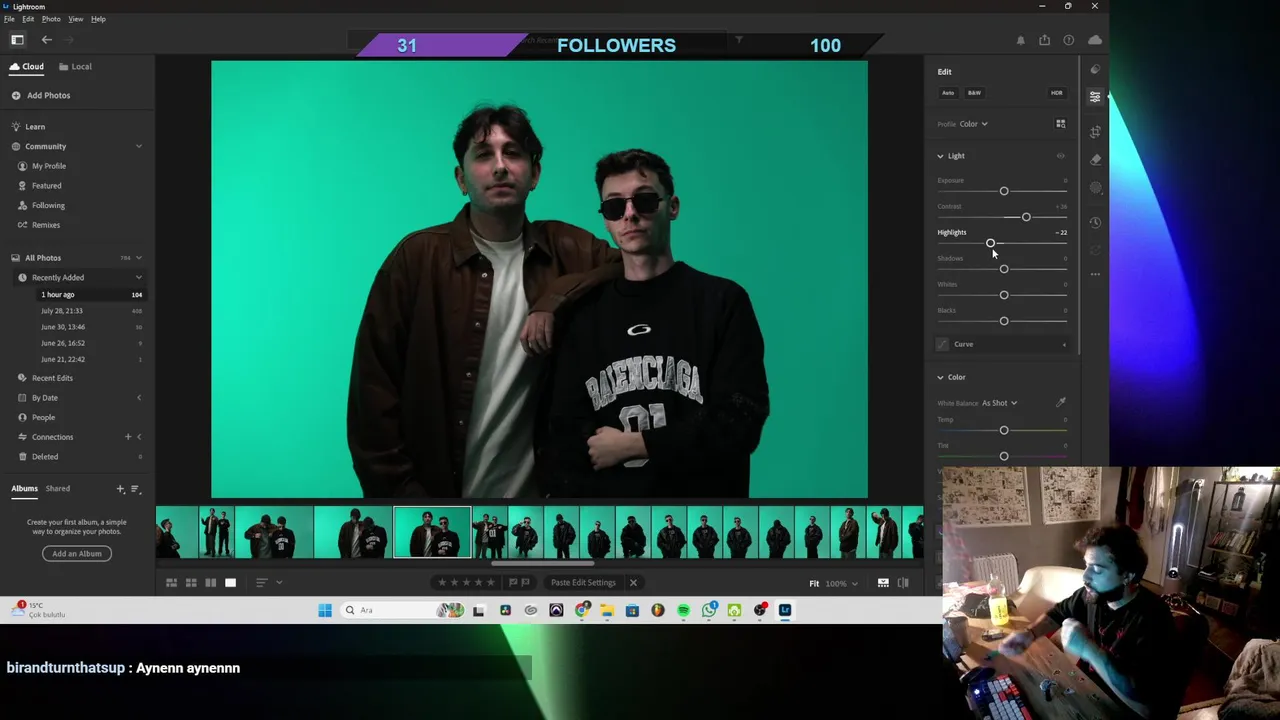Switch to the Local tab
Image resolution: width=1280 pixels, height=720 pixels.
coord(75,67)
